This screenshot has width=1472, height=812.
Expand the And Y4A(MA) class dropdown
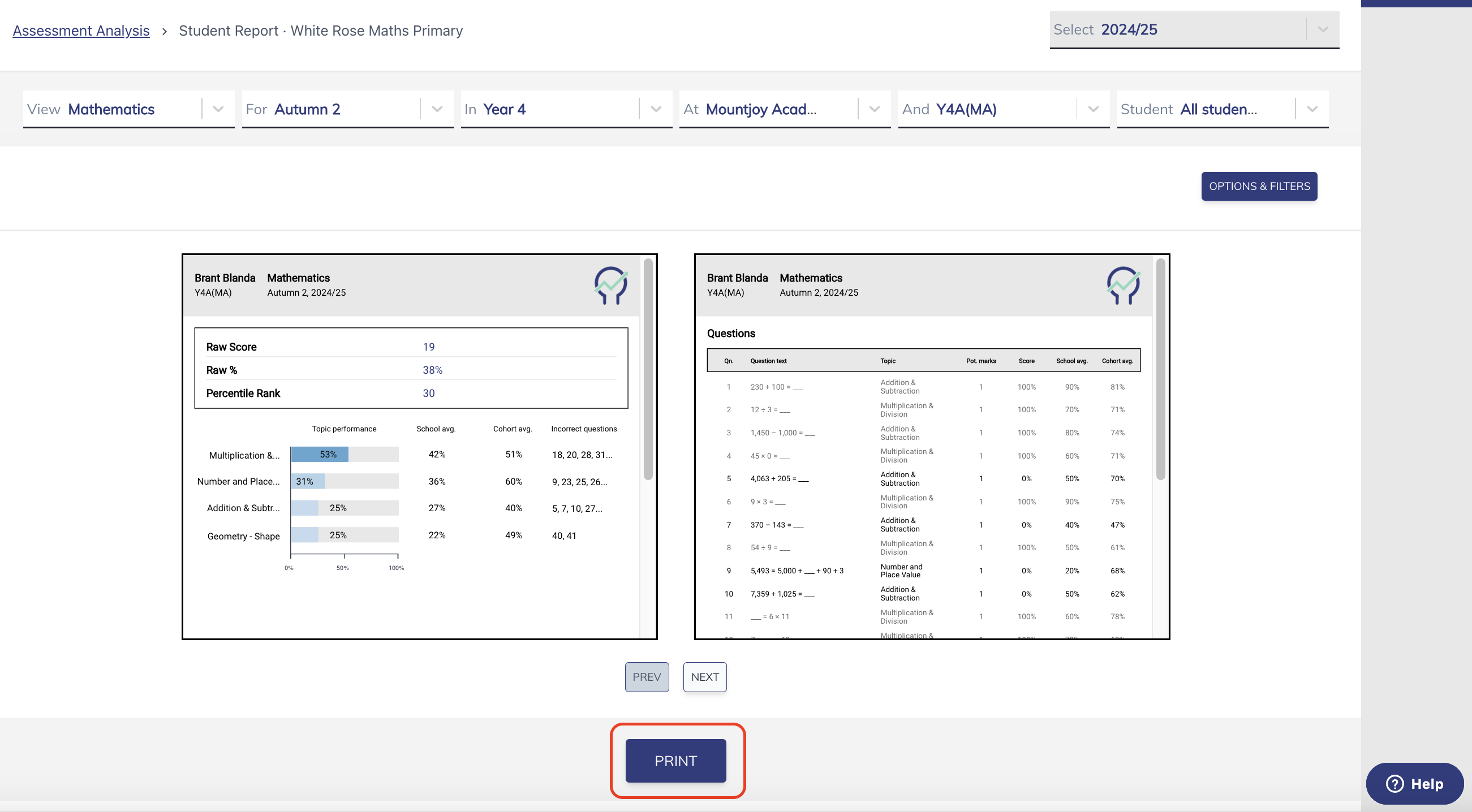[1004, 109]
